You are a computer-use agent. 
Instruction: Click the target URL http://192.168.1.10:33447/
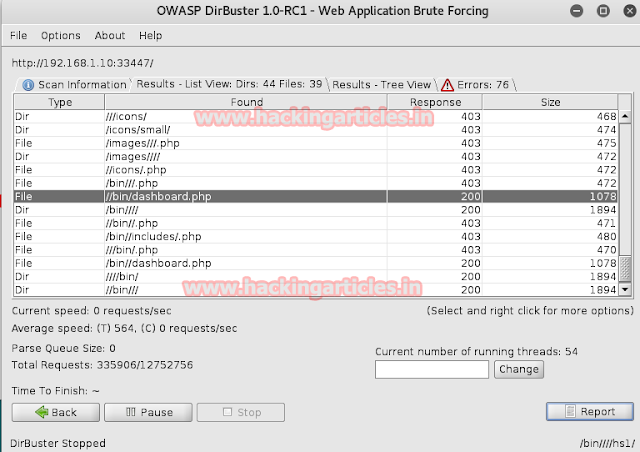[82, 63]
